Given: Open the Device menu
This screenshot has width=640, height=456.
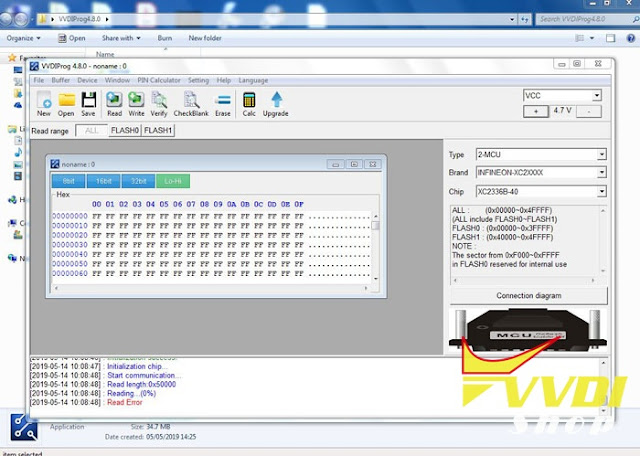Looking at the screenshot, I should click(87, 80).
